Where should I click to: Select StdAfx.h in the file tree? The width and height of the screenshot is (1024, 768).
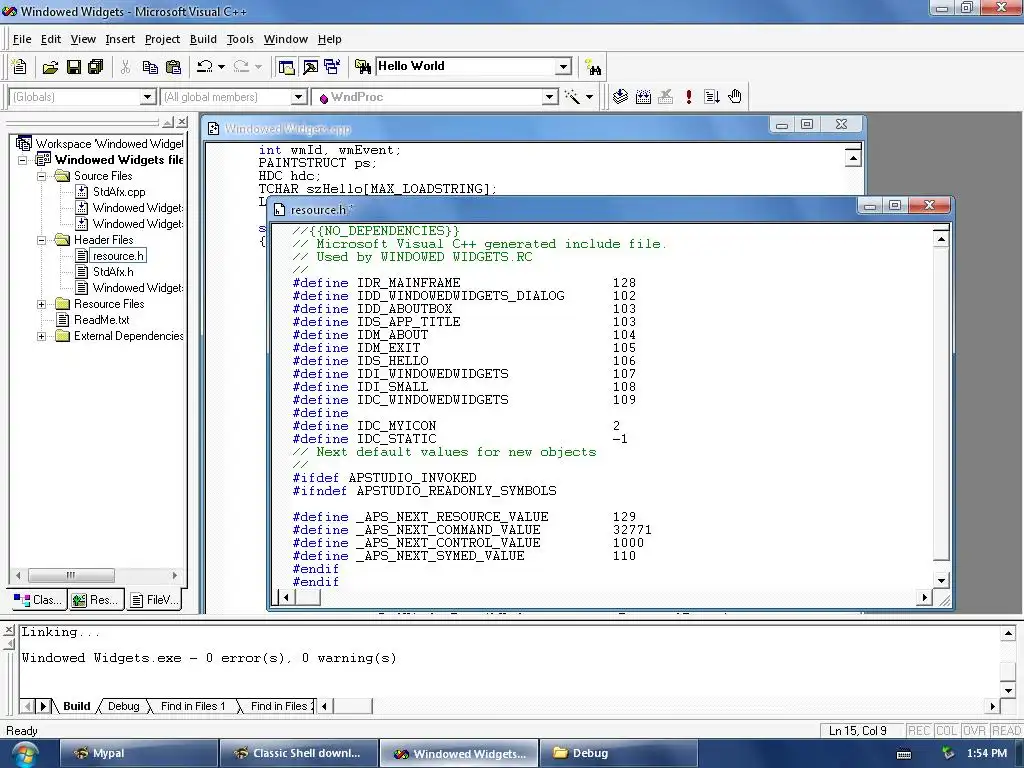113,272
